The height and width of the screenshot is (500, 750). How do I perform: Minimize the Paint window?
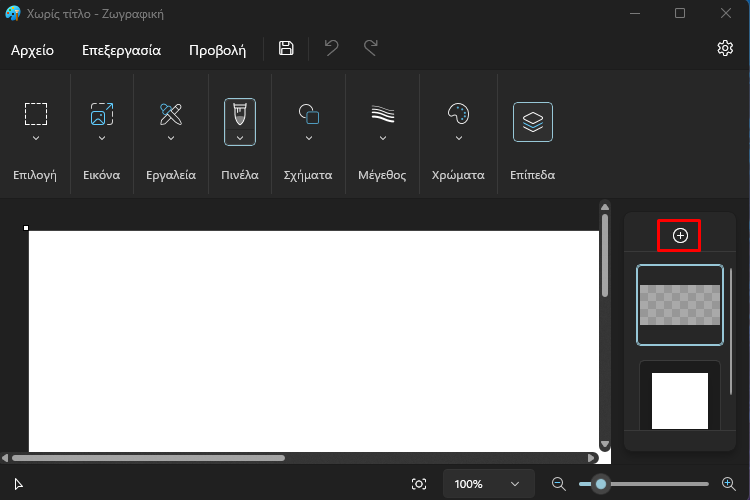[x=635, y=13]
